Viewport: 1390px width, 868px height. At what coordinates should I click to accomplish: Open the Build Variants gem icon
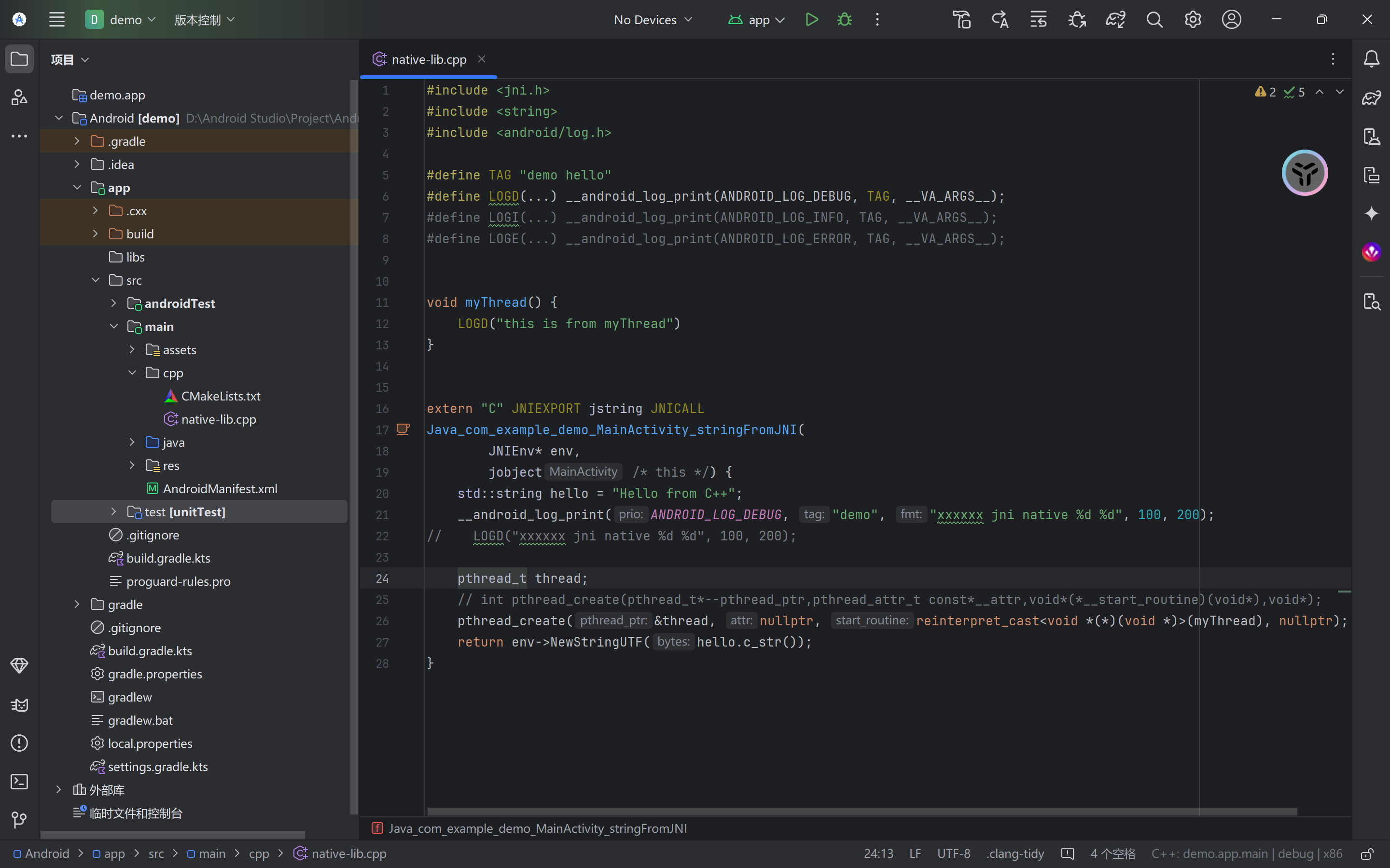coord(19,665)
